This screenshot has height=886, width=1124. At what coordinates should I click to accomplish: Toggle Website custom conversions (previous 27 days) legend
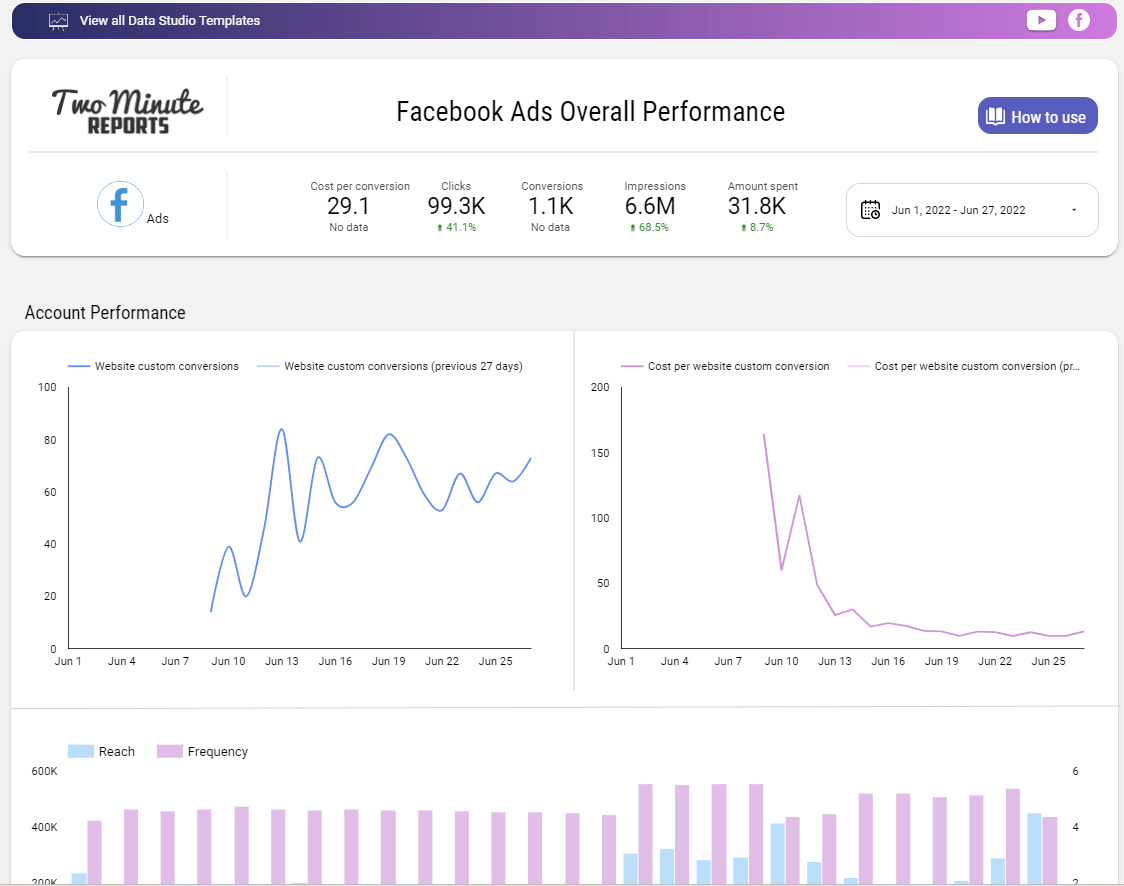click(390, 366)
